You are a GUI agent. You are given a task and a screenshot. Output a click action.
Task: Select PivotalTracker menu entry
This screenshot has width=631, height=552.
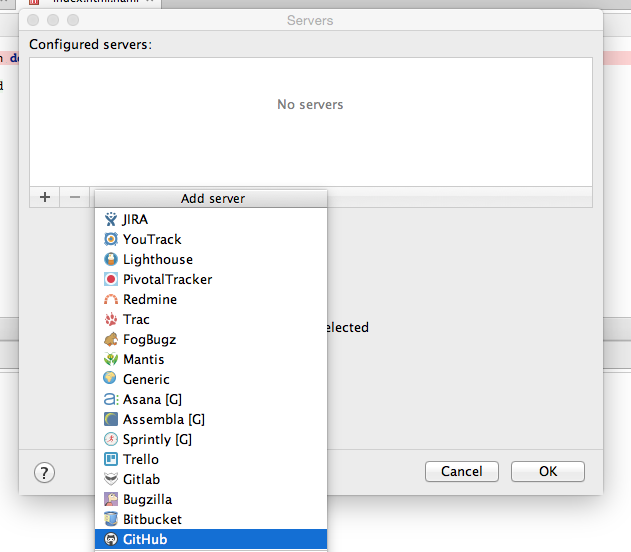click(x=211, y=279)
